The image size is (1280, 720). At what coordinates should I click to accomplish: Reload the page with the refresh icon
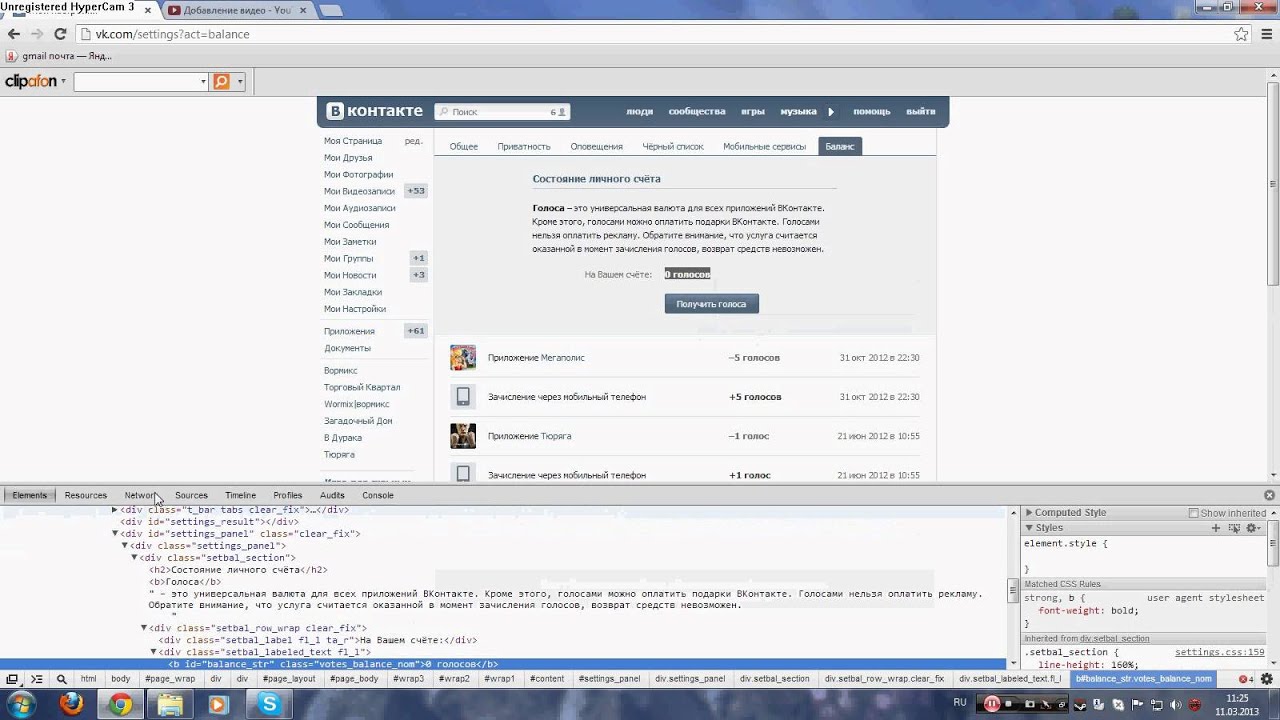pos(60,34)
